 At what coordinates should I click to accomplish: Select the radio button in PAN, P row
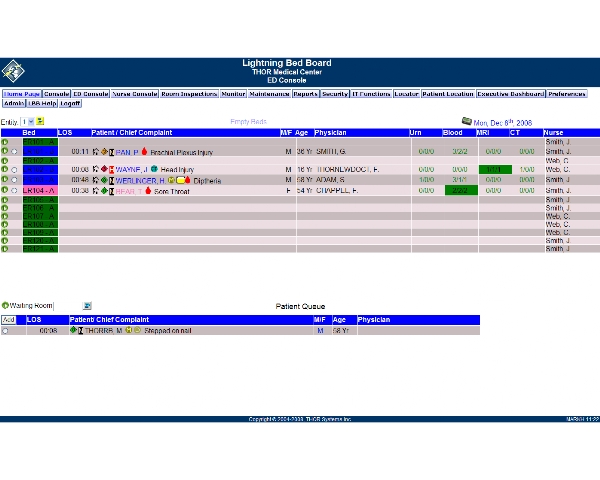pos(14,152)
